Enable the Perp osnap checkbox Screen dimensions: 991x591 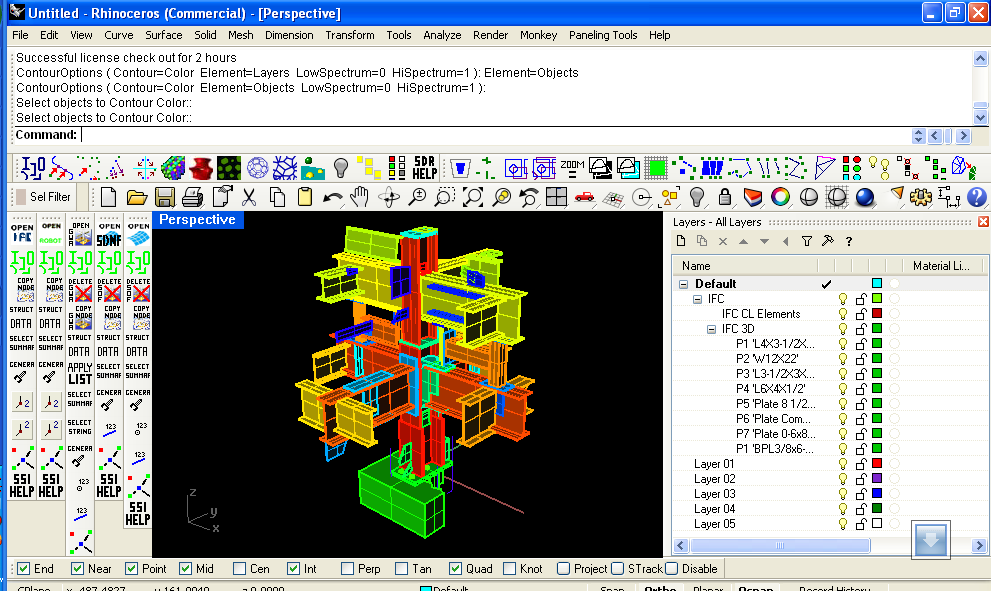tap(347, 568)
